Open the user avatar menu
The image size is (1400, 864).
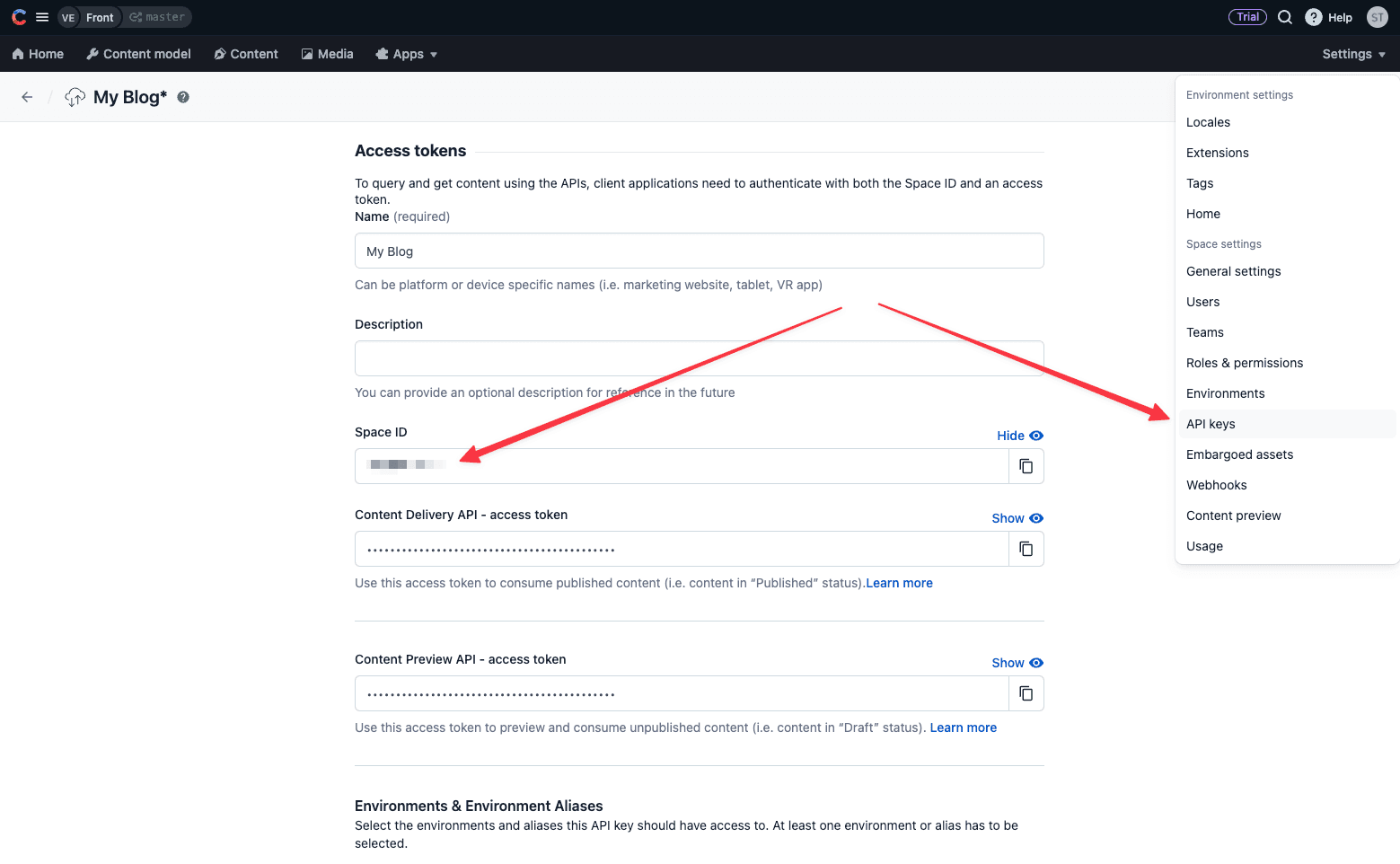[x=1377, y=17]
